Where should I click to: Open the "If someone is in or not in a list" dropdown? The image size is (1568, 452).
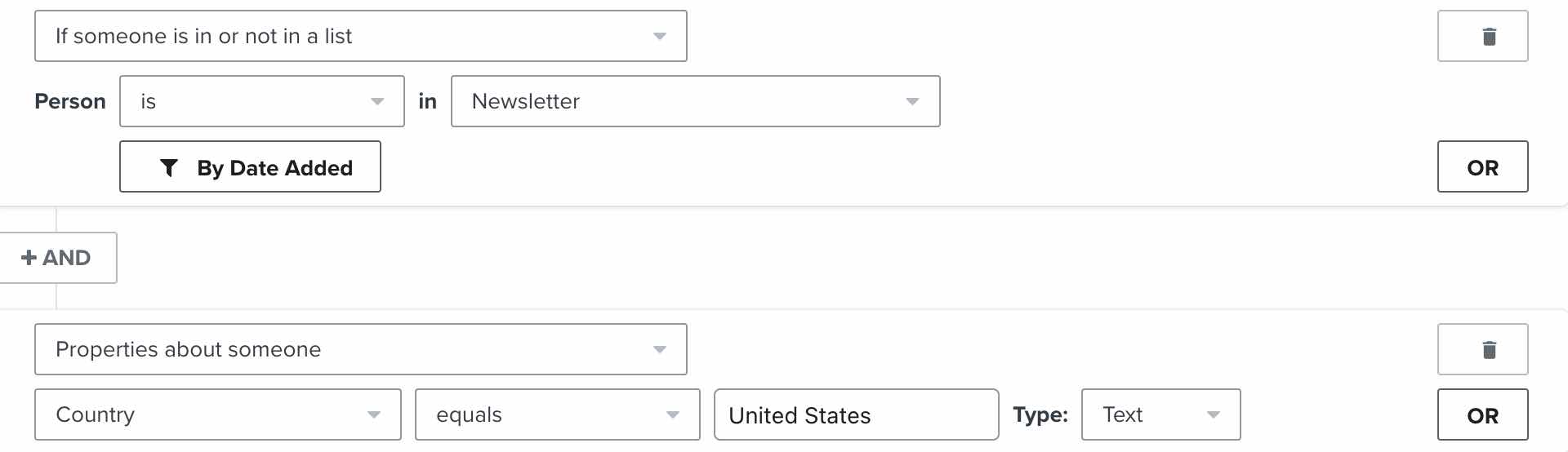tap(360, 36)
